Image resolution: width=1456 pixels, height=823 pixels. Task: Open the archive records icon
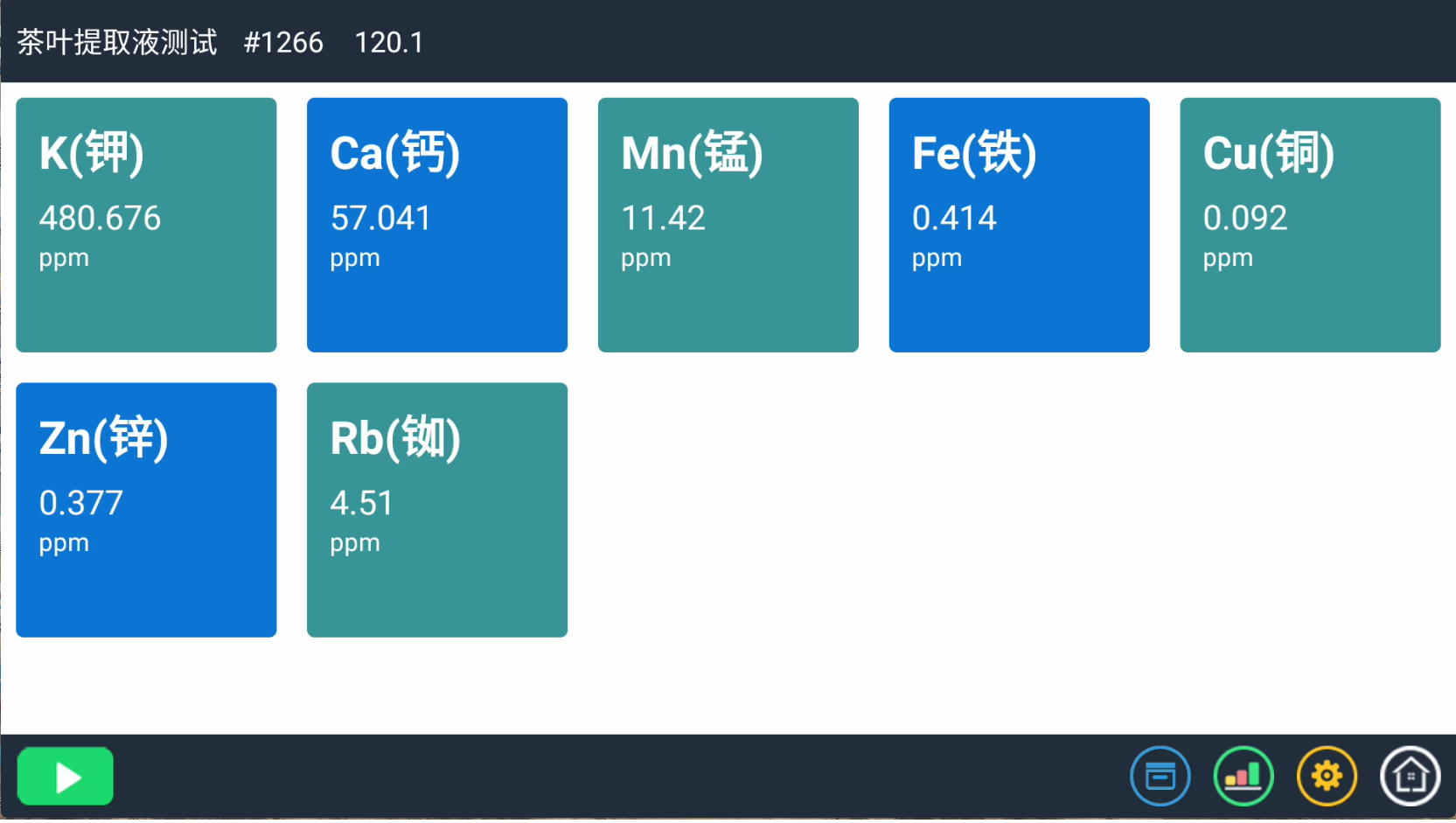pos(1160,776)
